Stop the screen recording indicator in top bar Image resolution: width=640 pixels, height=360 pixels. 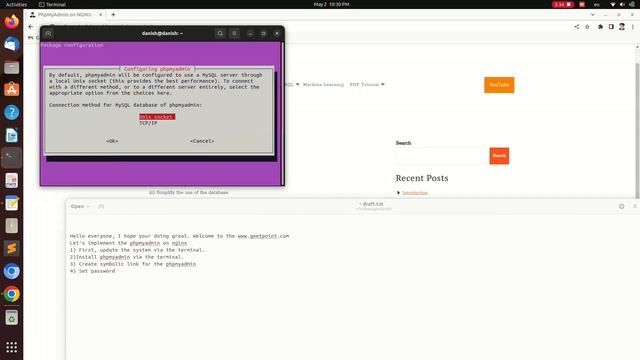pos(563,4)
